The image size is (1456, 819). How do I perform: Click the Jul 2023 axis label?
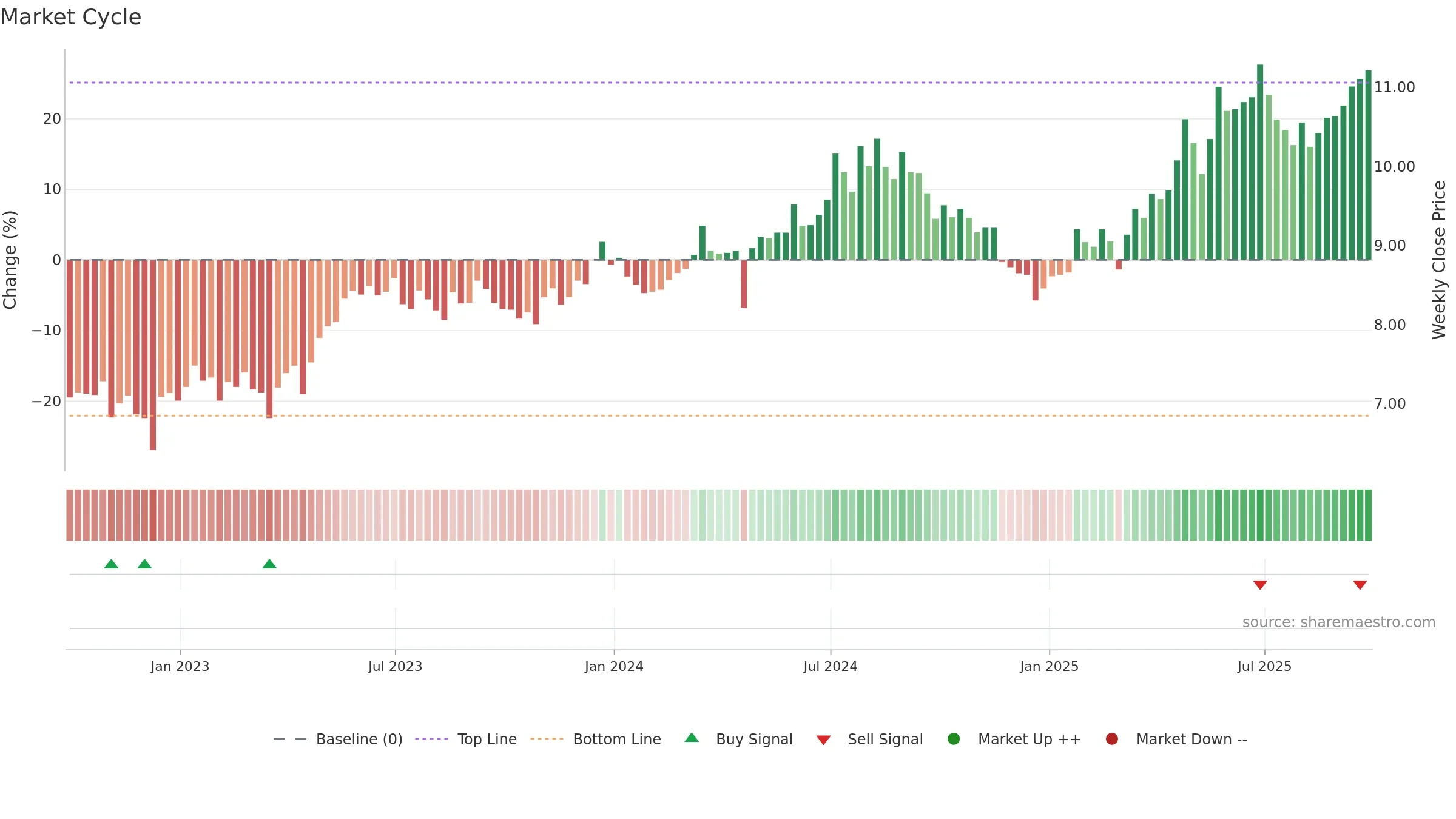tap(395, 667)
